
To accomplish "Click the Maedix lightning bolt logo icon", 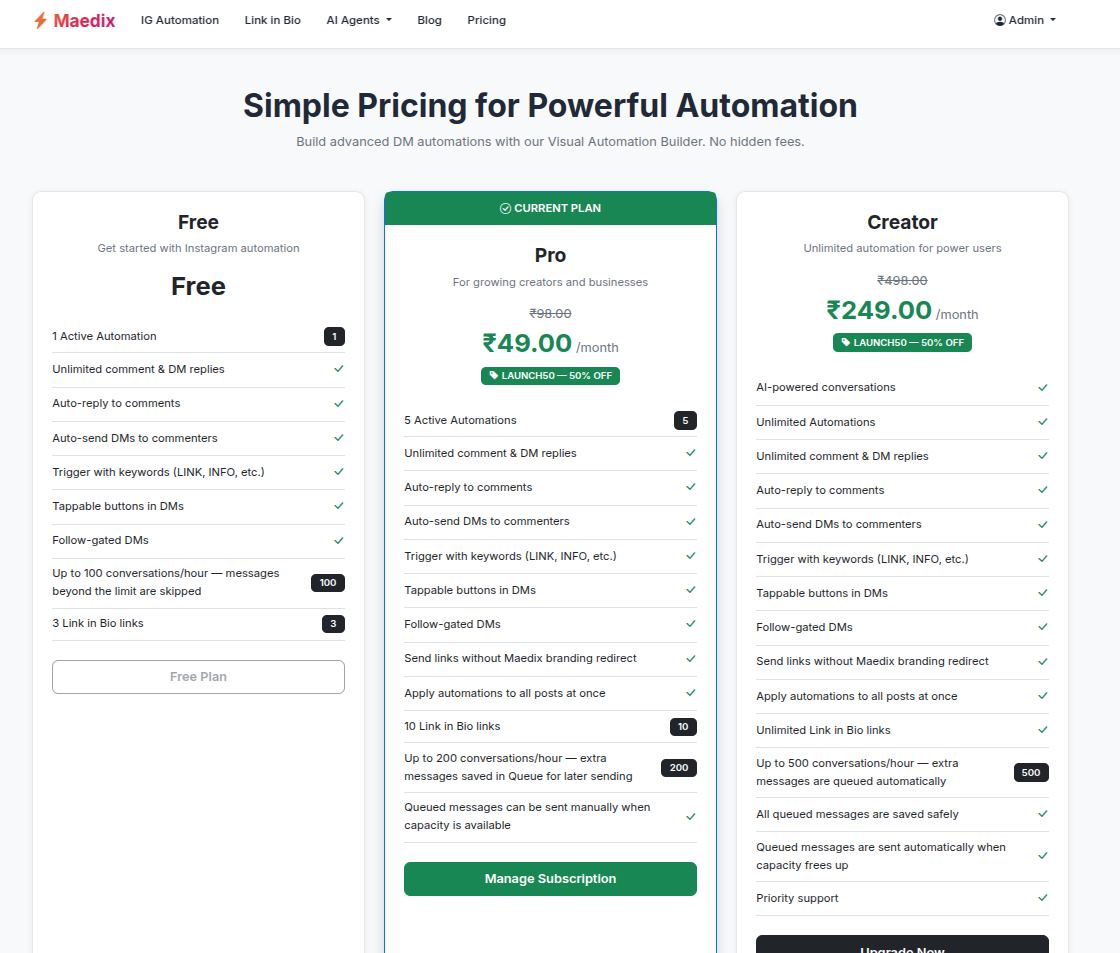I will 40,19.
